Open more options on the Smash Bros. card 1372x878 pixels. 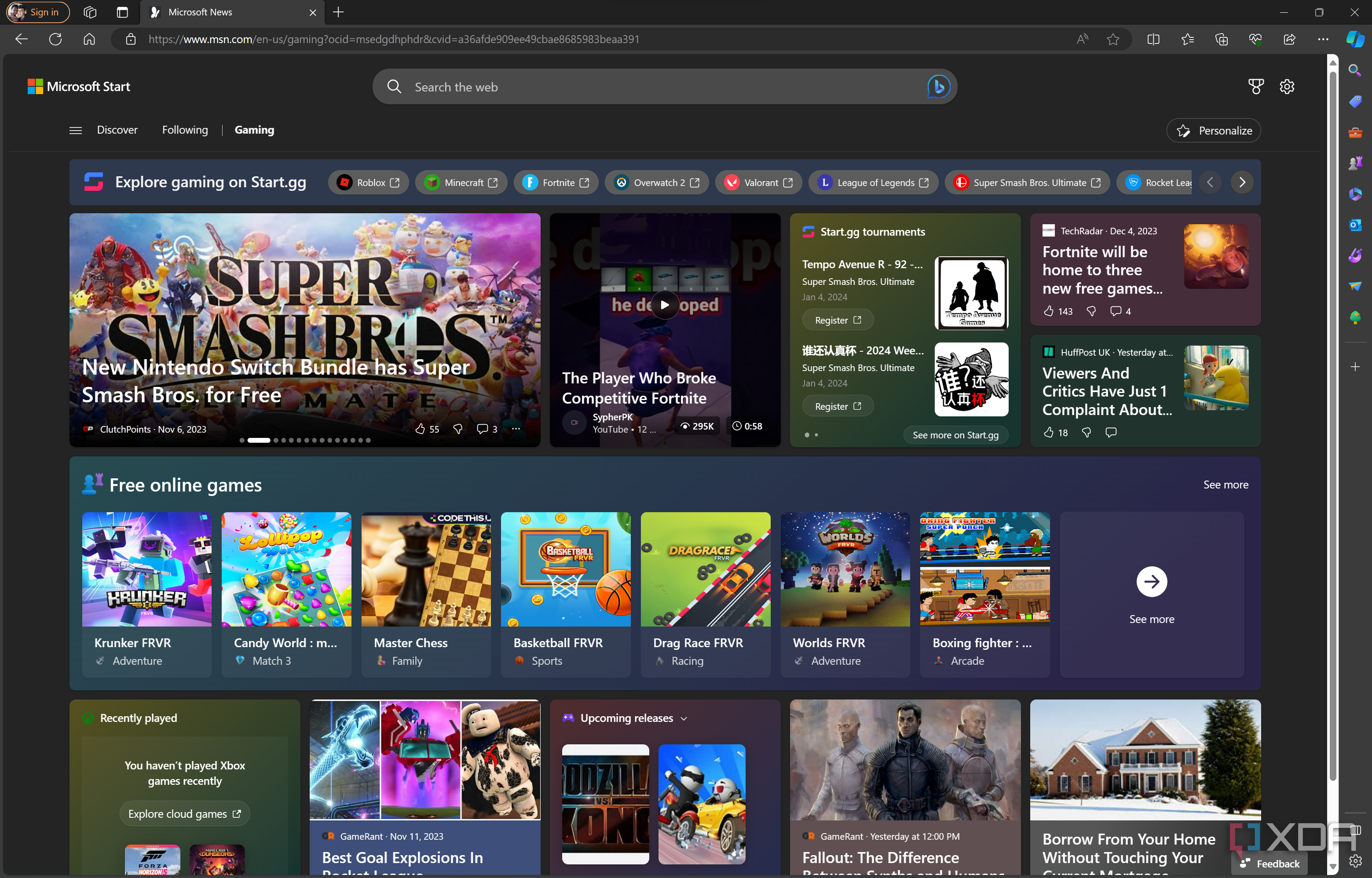click(516, 429)
